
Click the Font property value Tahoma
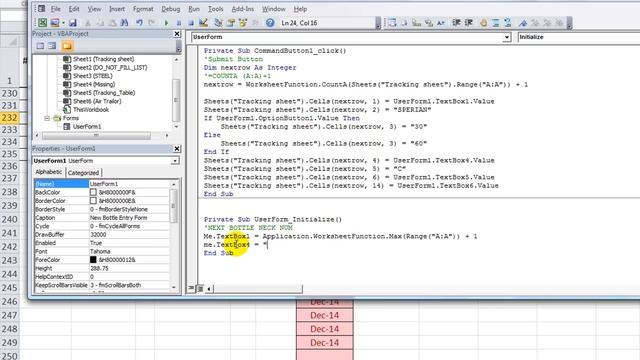(x=100, y=251)
